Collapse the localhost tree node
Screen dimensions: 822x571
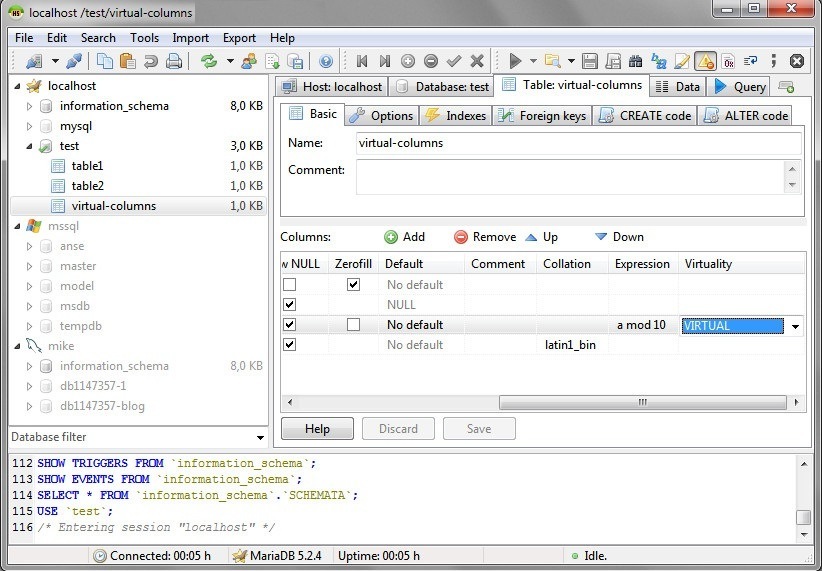point(17,86)
